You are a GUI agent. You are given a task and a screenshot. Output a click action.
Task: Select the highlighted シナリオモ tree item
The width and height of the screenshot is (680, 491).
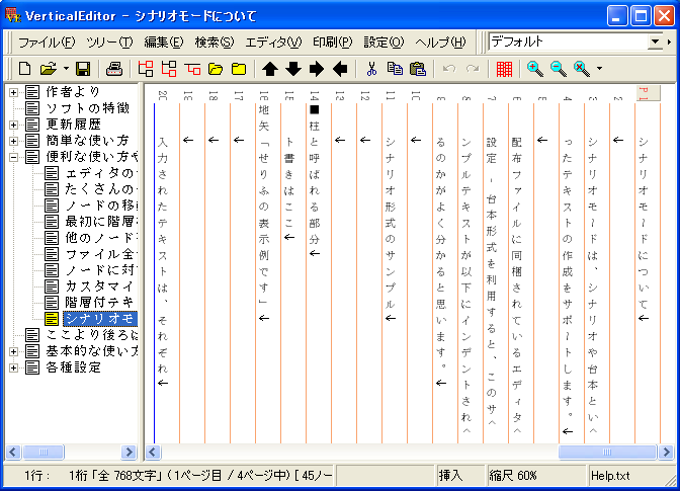point(101,319)
